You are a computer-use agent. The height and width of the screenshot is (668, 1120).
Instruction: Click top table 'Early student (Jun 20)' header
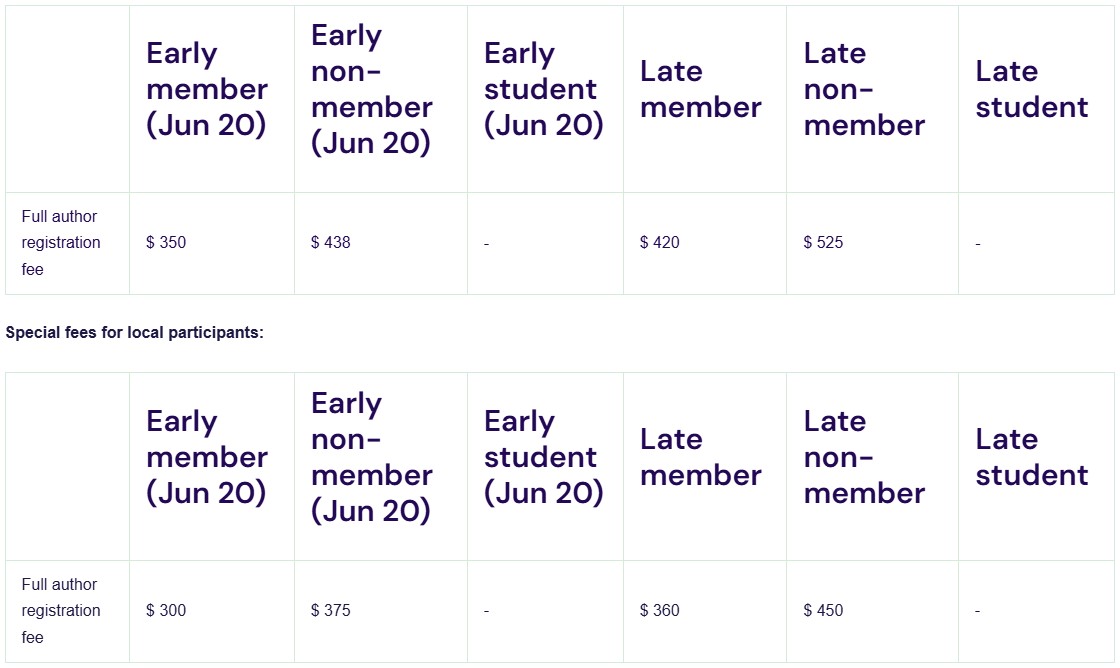544,89
